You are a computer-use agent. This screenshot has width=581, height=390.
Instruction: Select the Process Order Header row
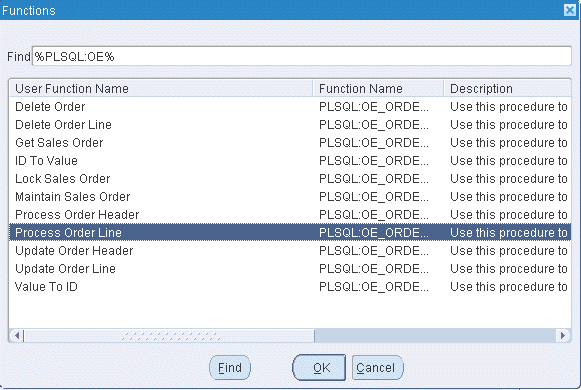coord(290,215)
